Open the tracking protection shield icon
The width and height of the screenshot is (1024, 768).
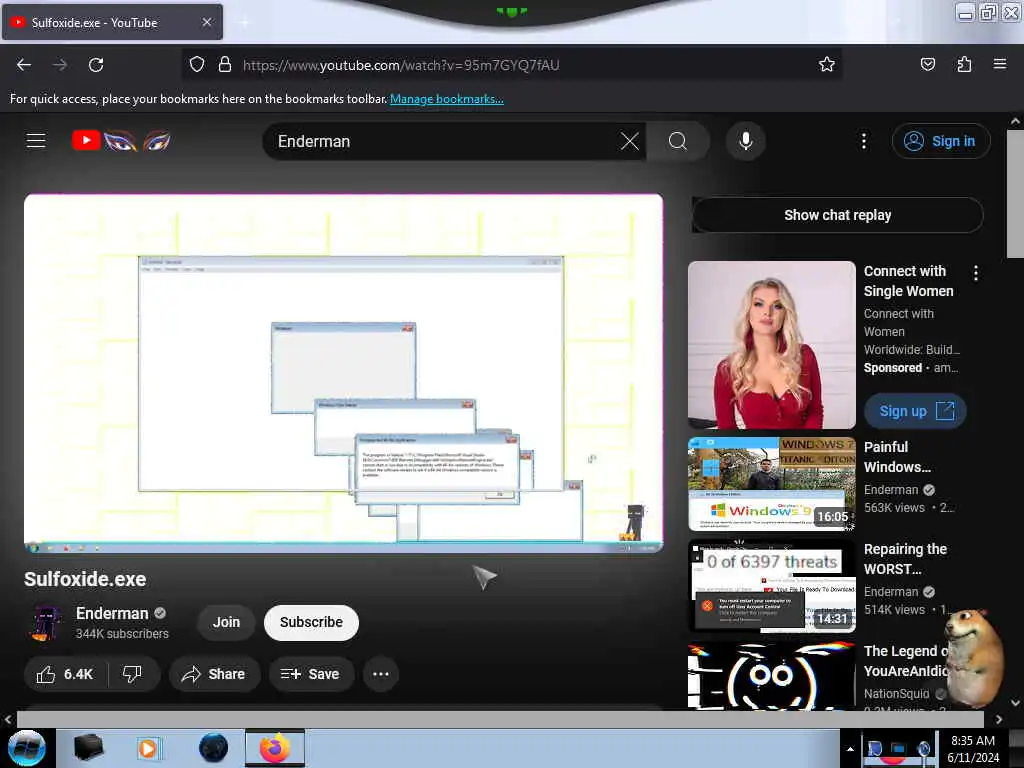point(197,65)
